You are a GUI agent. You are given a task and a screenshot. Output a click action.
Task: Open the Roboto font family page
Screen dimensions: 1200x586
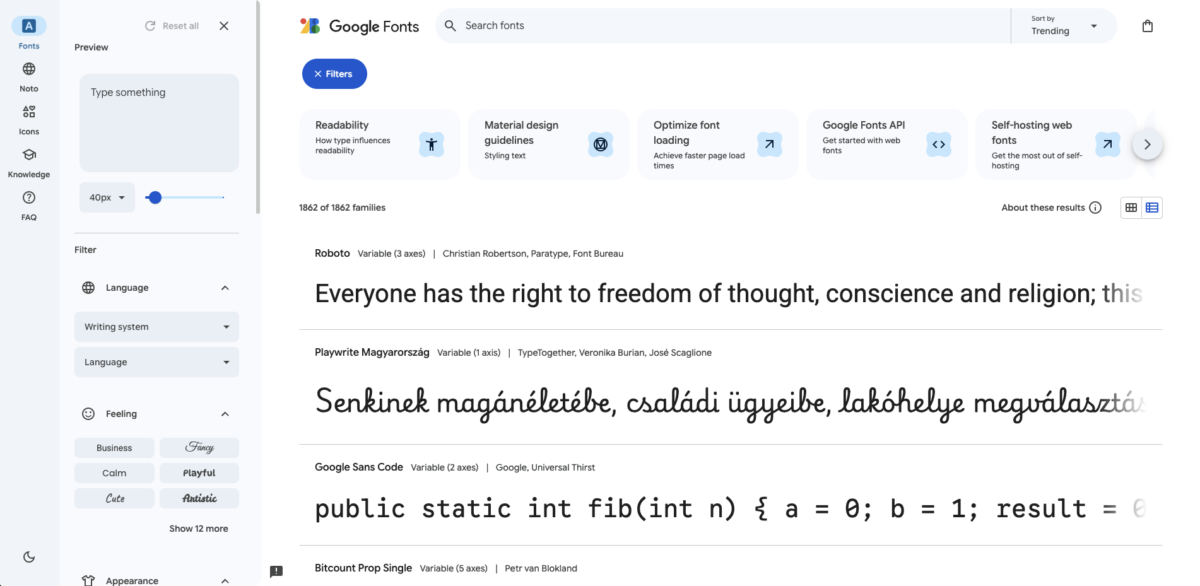point(332,252)
